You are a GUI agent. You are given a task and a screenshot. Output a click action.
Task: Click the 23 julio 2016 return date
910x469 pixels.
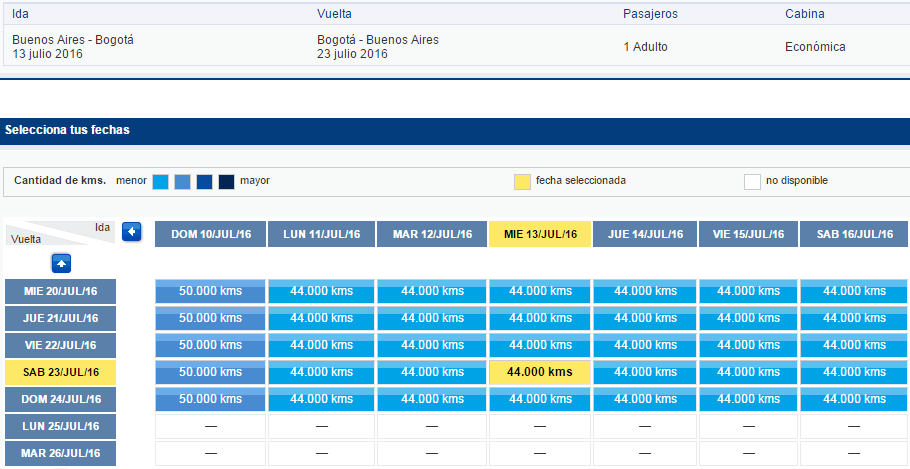point(352,54)
